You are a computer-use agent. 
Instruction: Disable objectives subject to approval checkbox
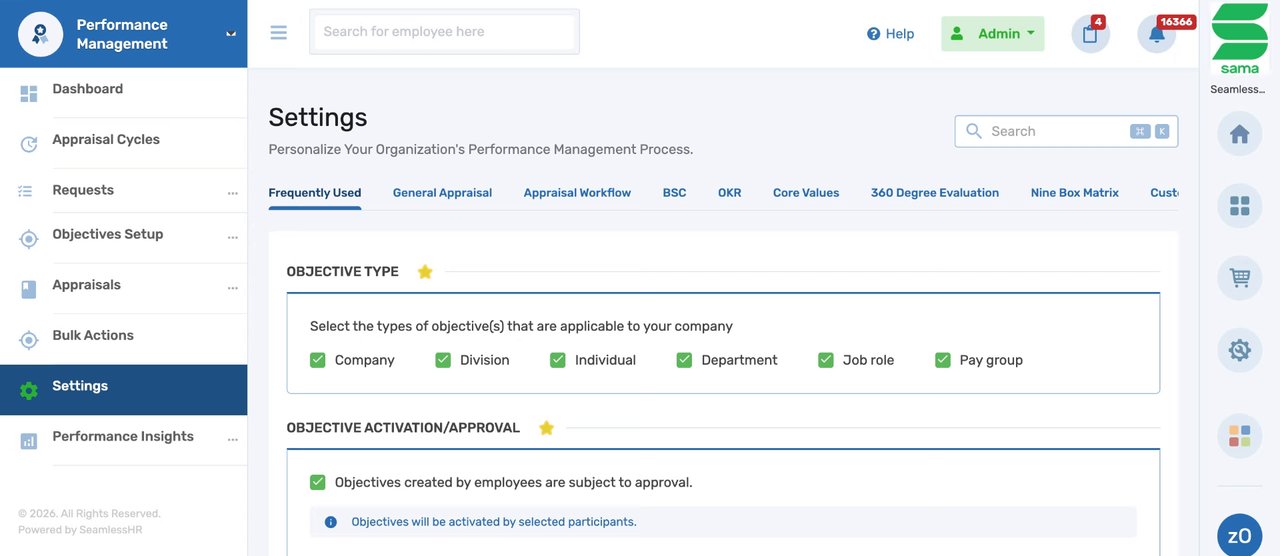(318, 482)
